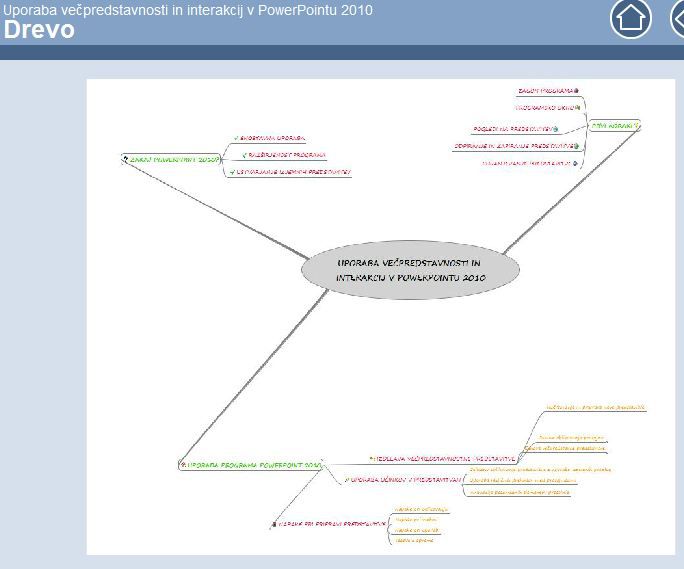The height and width of the screenshot is (569, 684).
Task: Open UPORABA UČINKOV V PREDSTAVITVAH topic
Action: coord(406,480)
